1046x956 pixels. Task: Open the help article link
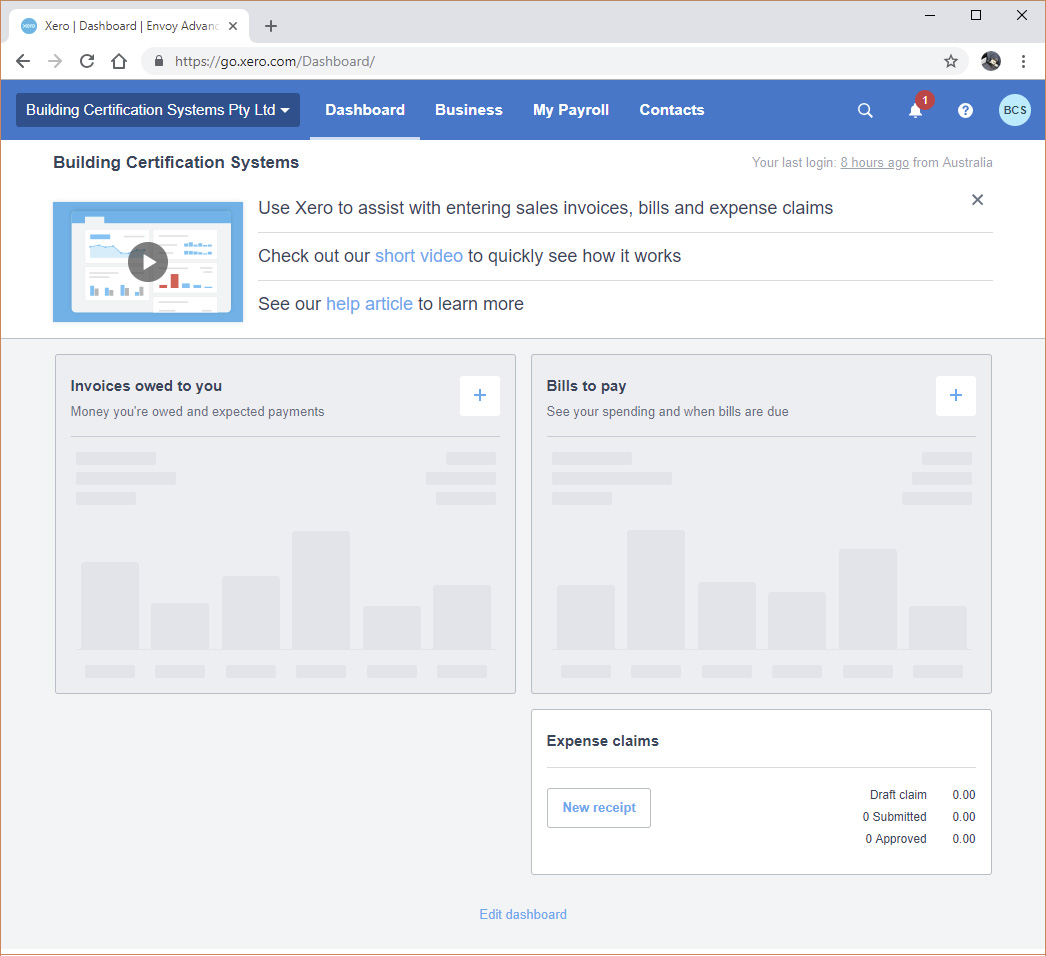click(369, 304)
